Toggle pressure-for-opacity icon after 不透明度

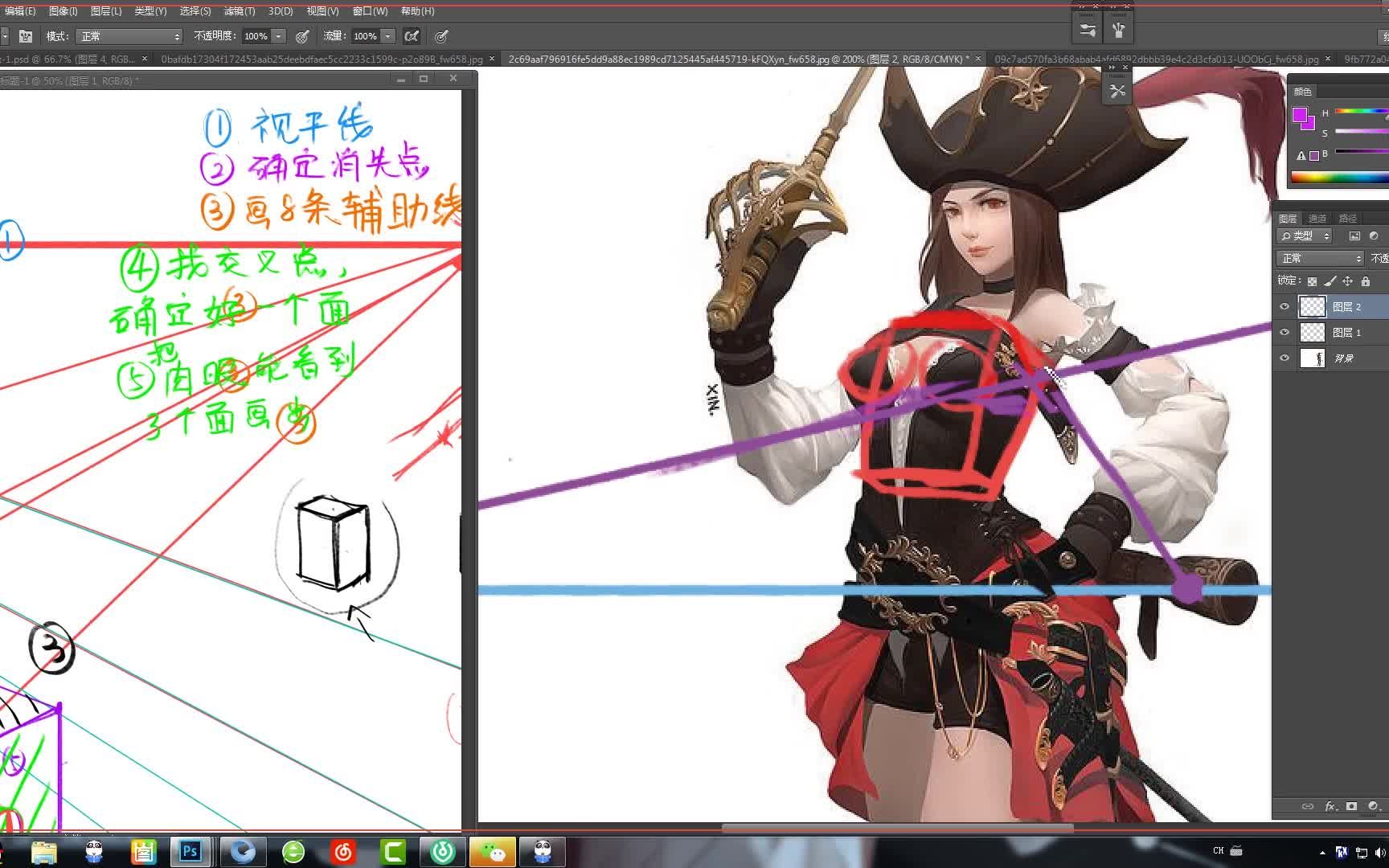(302, 36)
